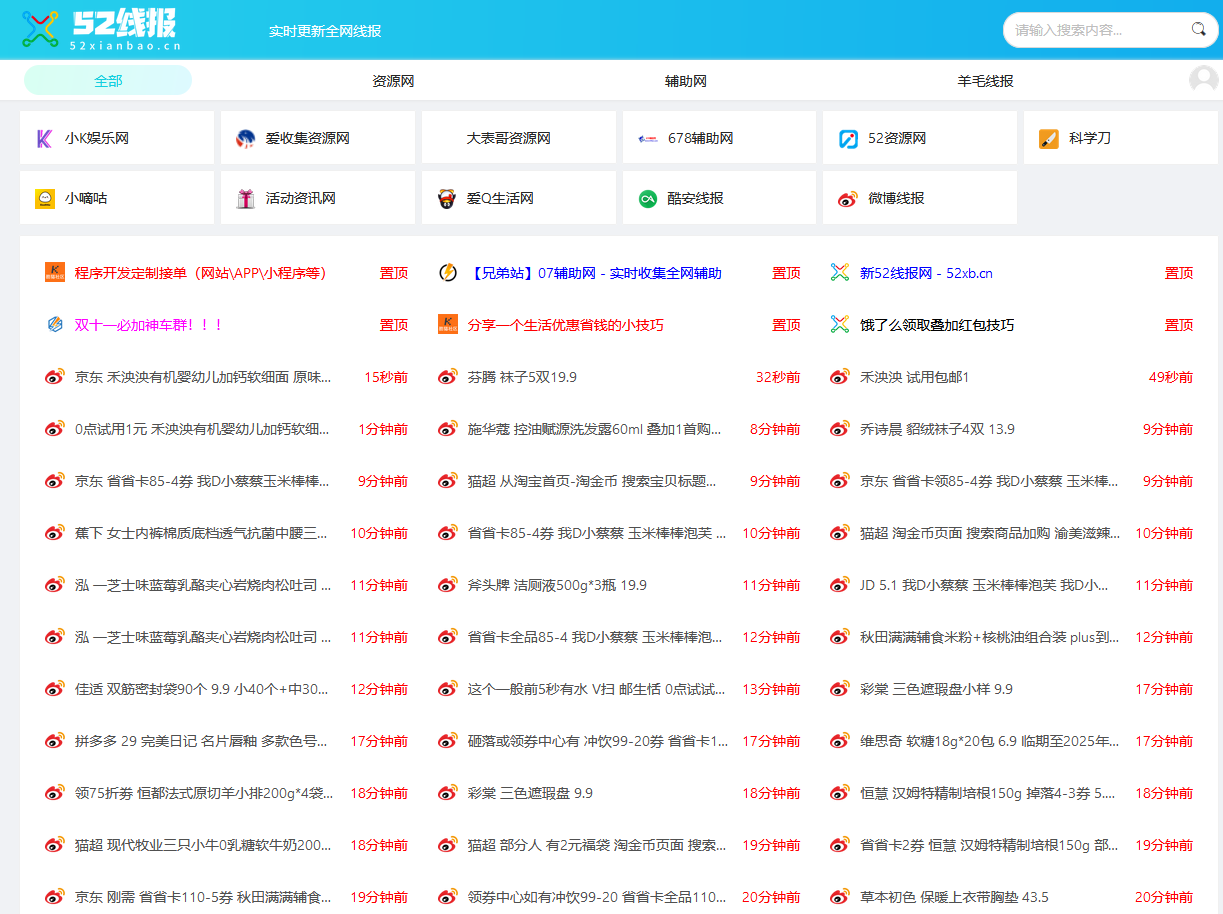Open the user avatar icon
The image size is (1223, 914).
point(1203,80)
